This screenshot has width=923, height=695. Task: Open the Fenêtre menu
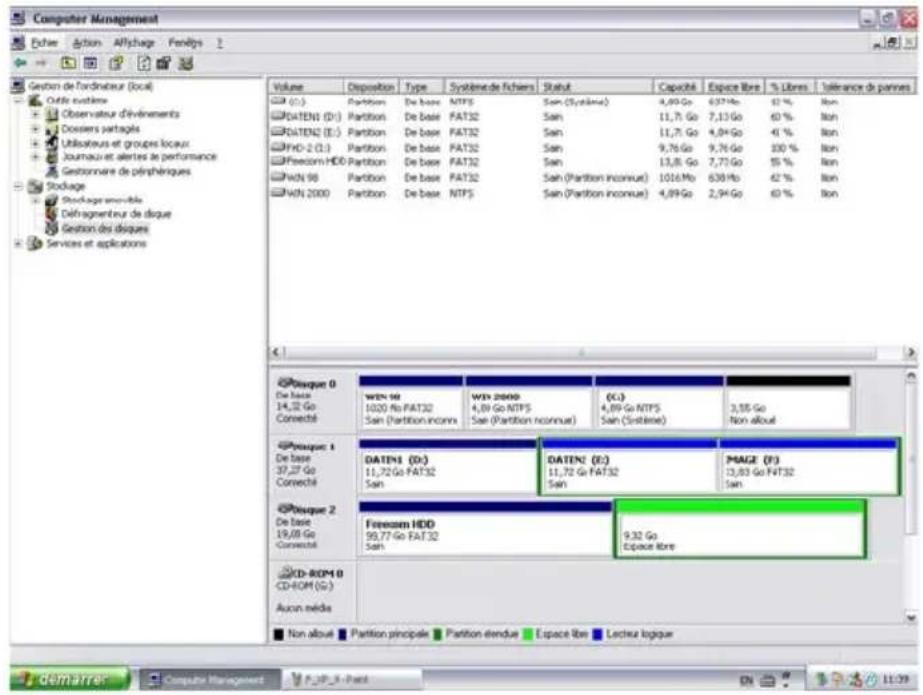[x=185, y=43]
